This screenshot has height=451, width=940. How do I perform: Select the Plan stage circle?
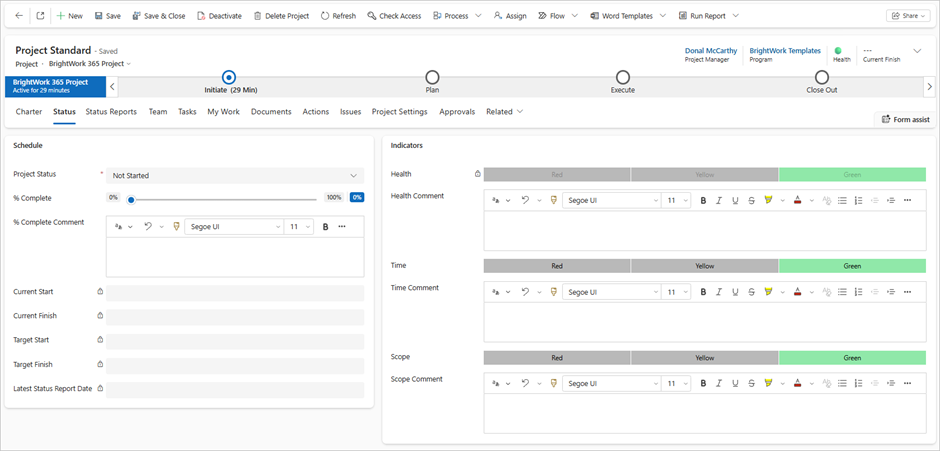432,77
